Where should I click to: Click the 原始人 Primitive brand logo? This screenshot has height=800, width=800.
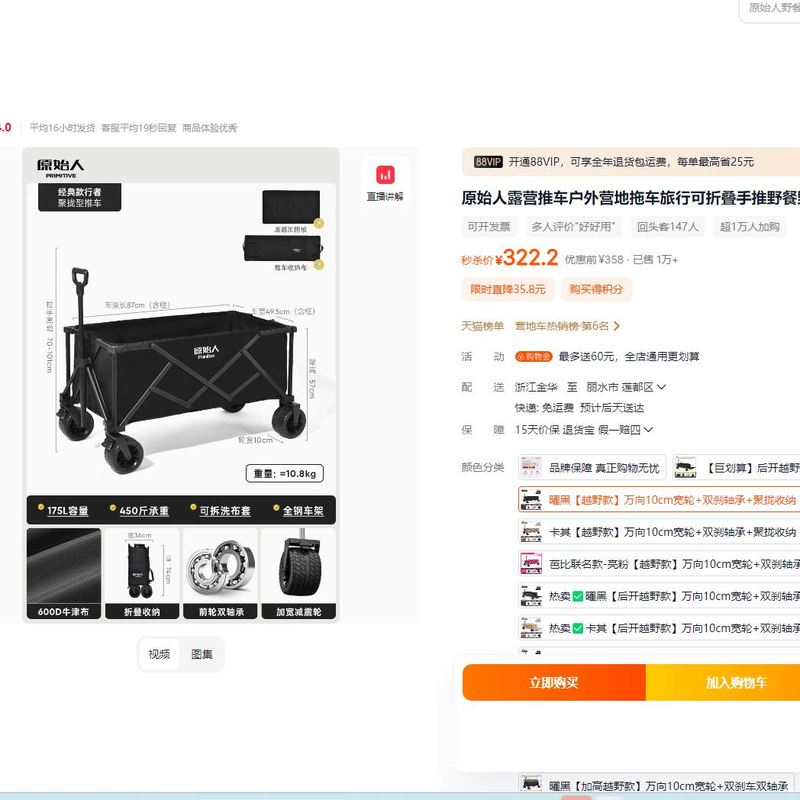60,168
